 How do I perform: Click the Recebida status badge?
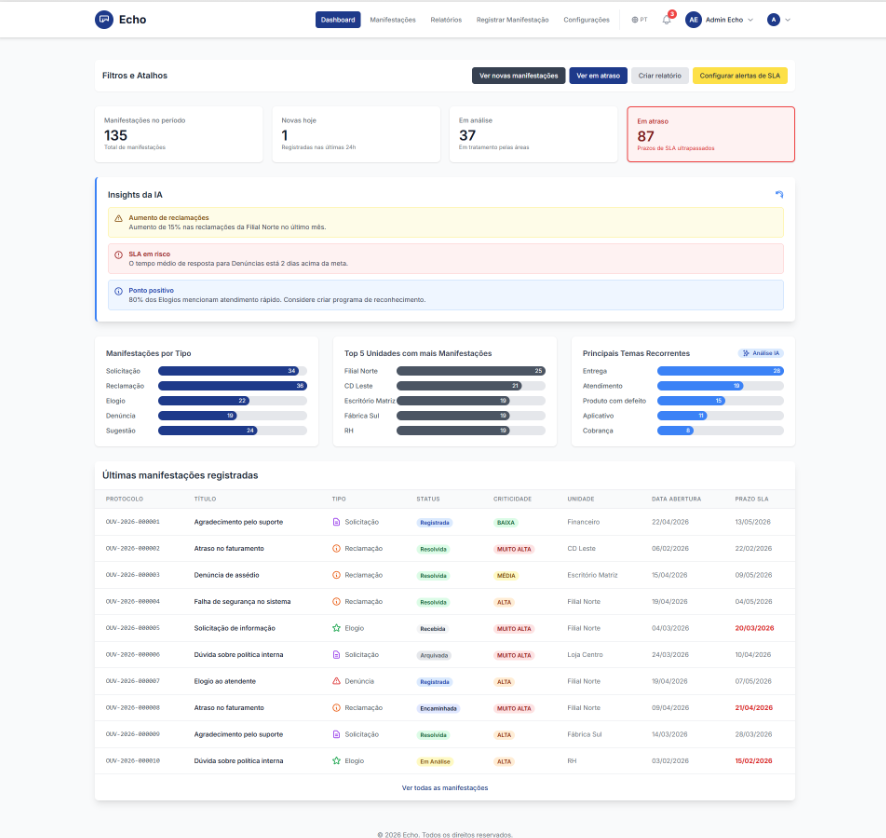433,629
